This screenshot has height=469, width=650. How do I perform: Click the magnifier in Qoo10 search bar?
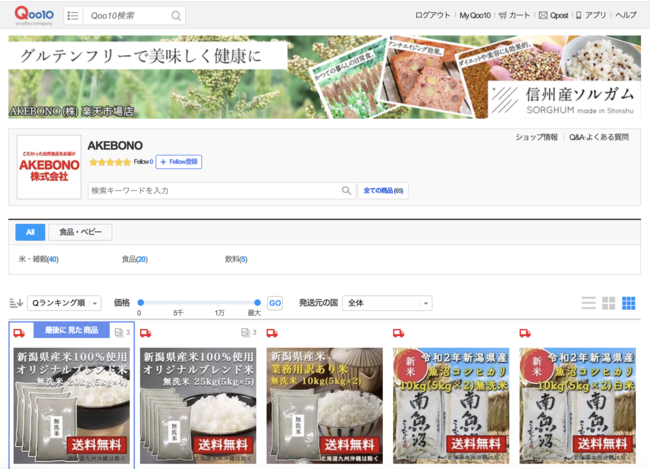tap(176, 16)
